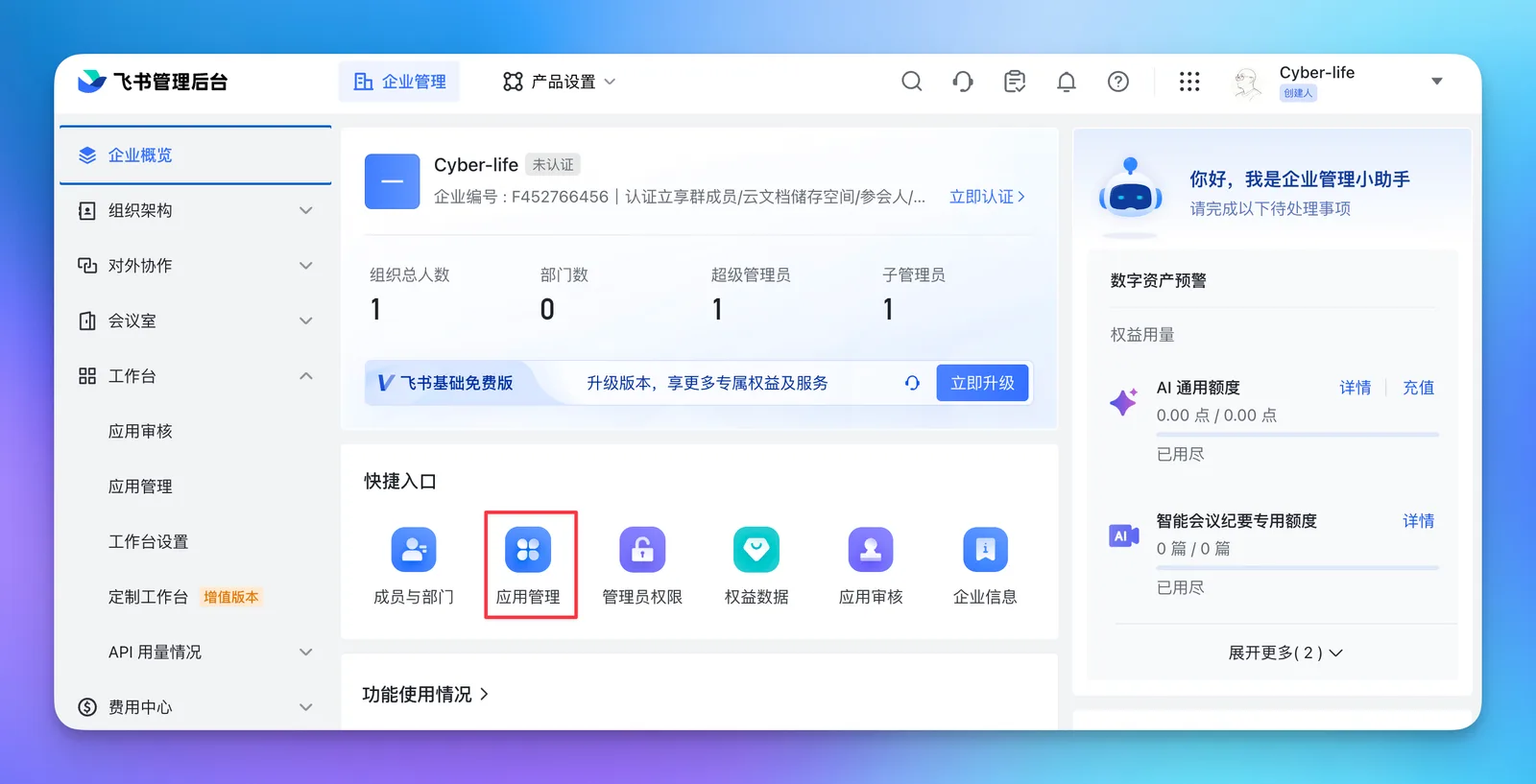Click the AI 通用额度 usage bar
This screenshot has width=1536, height=784.
click(1297, 435)
